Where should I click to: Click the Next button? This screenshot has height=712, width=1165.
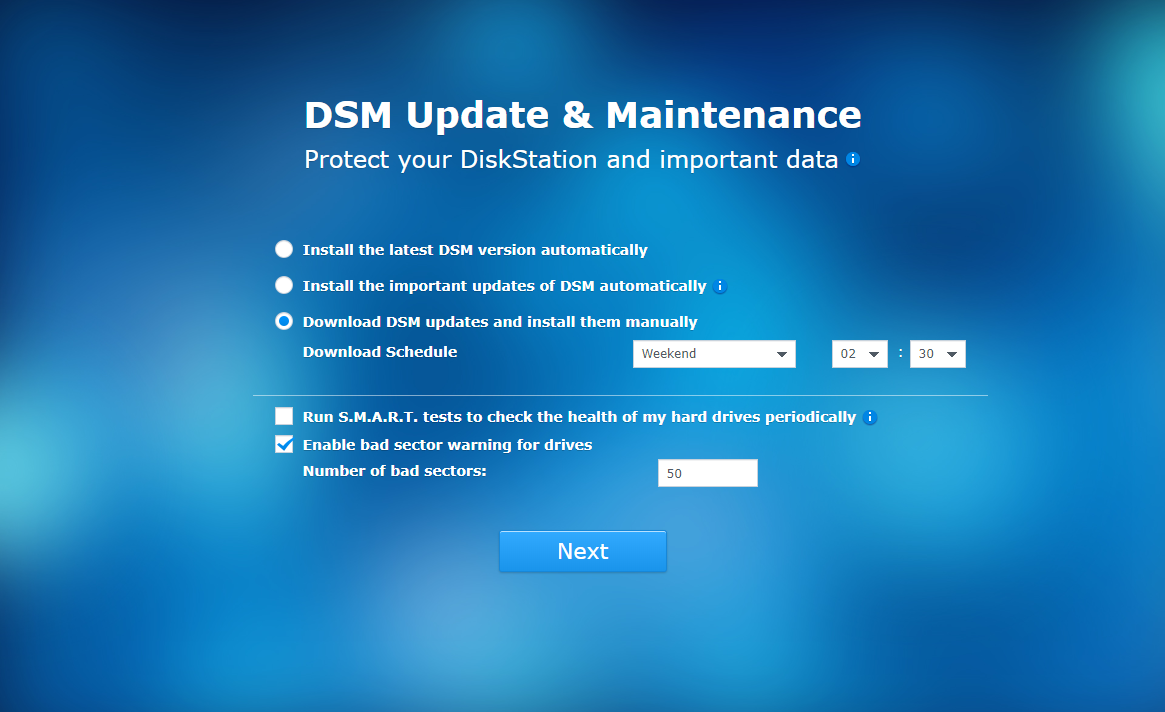(x=582, y=551)
